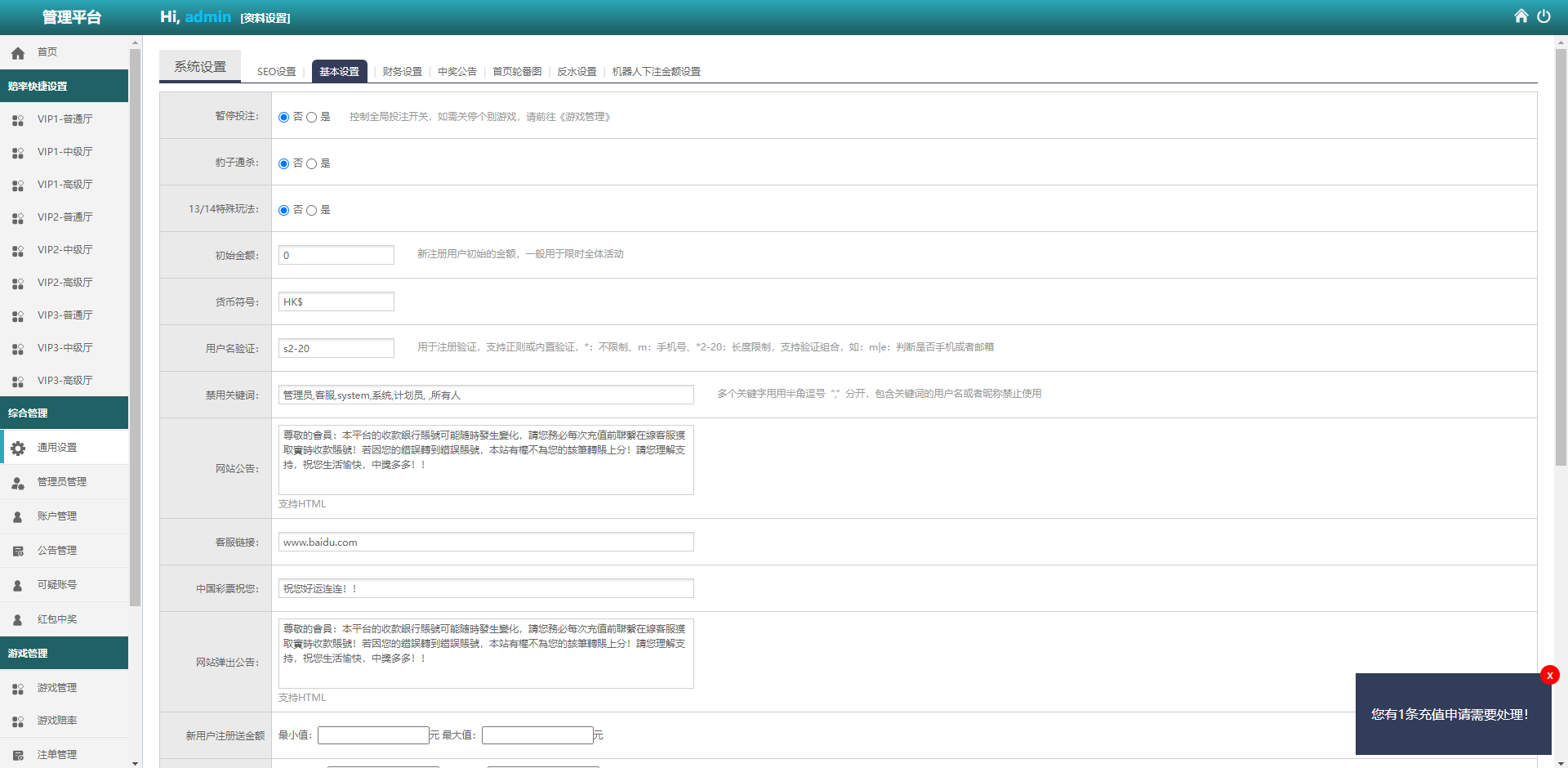Click the 游戏赔率 sidebar icon
The width and height of the screenshot is (1568, 768).
point(18,721)
